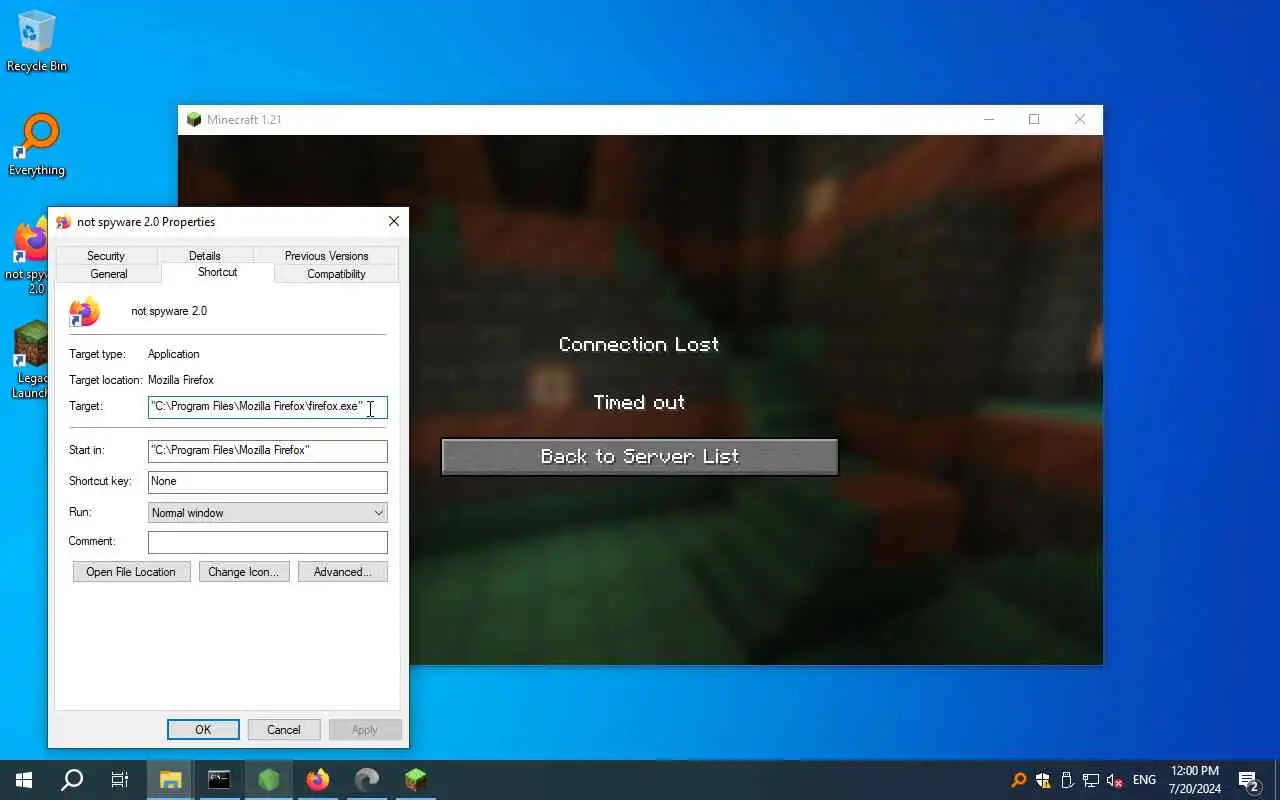The height and width of the screenshot is (800, 1280).
Task: Click in the Start in field
Action: [x=267, y=451]
